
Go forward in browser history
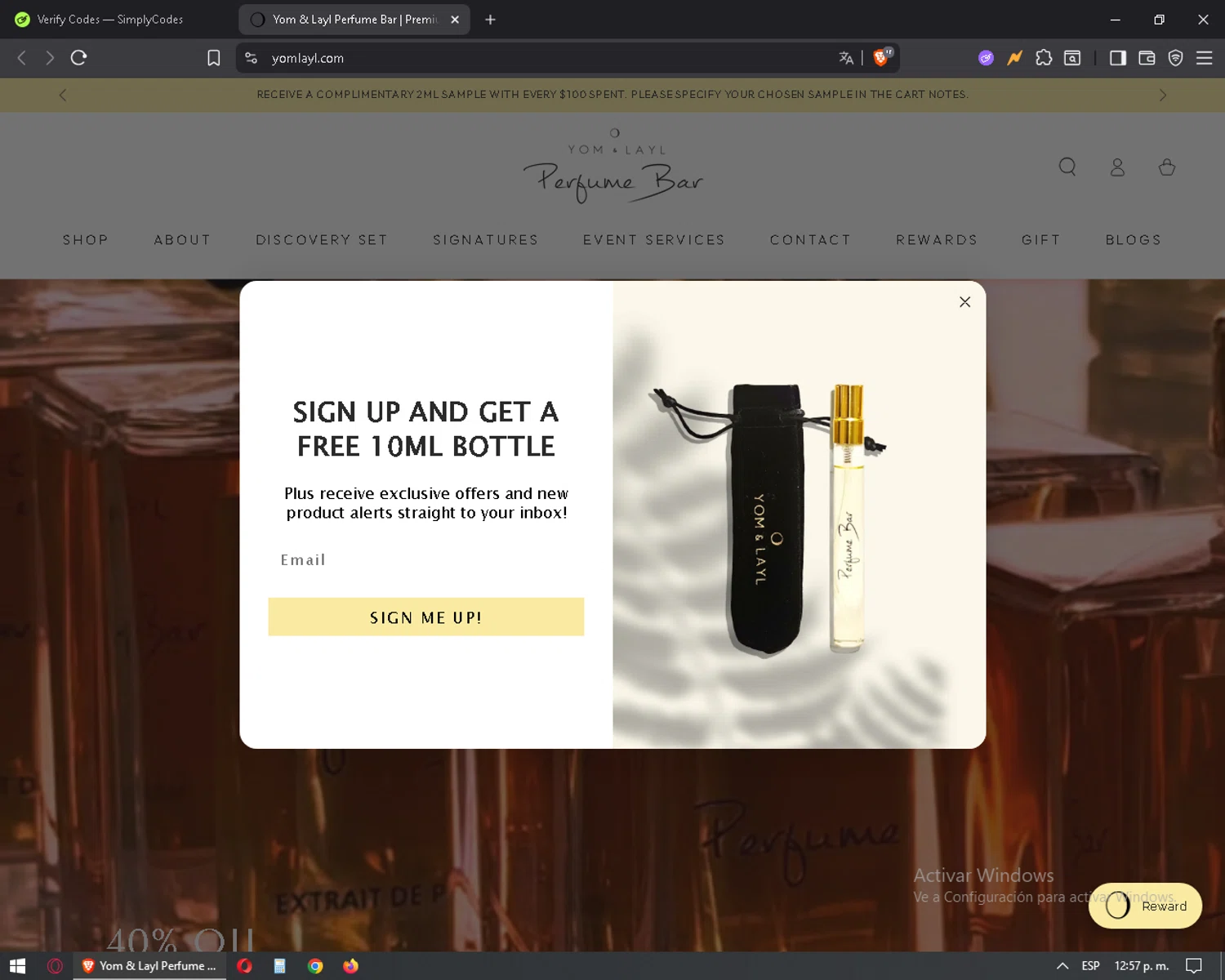[x=50, y=58]
